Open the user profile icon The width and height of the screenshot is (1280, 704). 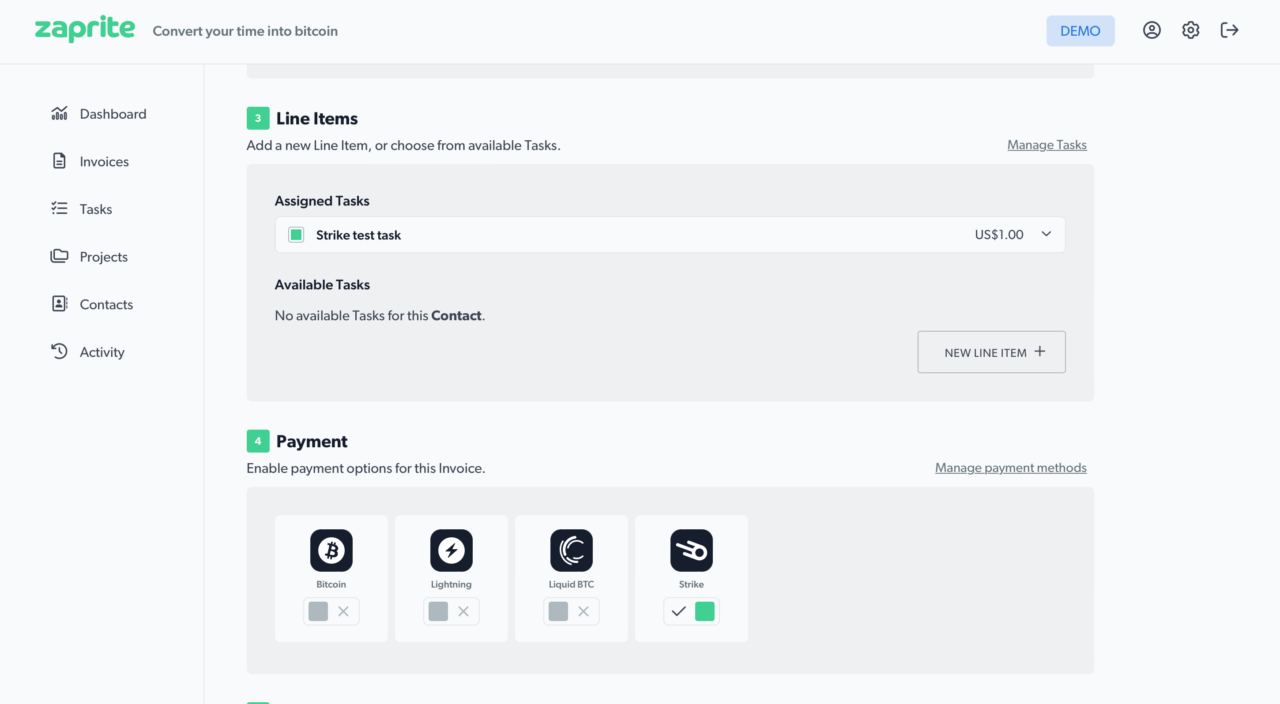pos(1152,30)
